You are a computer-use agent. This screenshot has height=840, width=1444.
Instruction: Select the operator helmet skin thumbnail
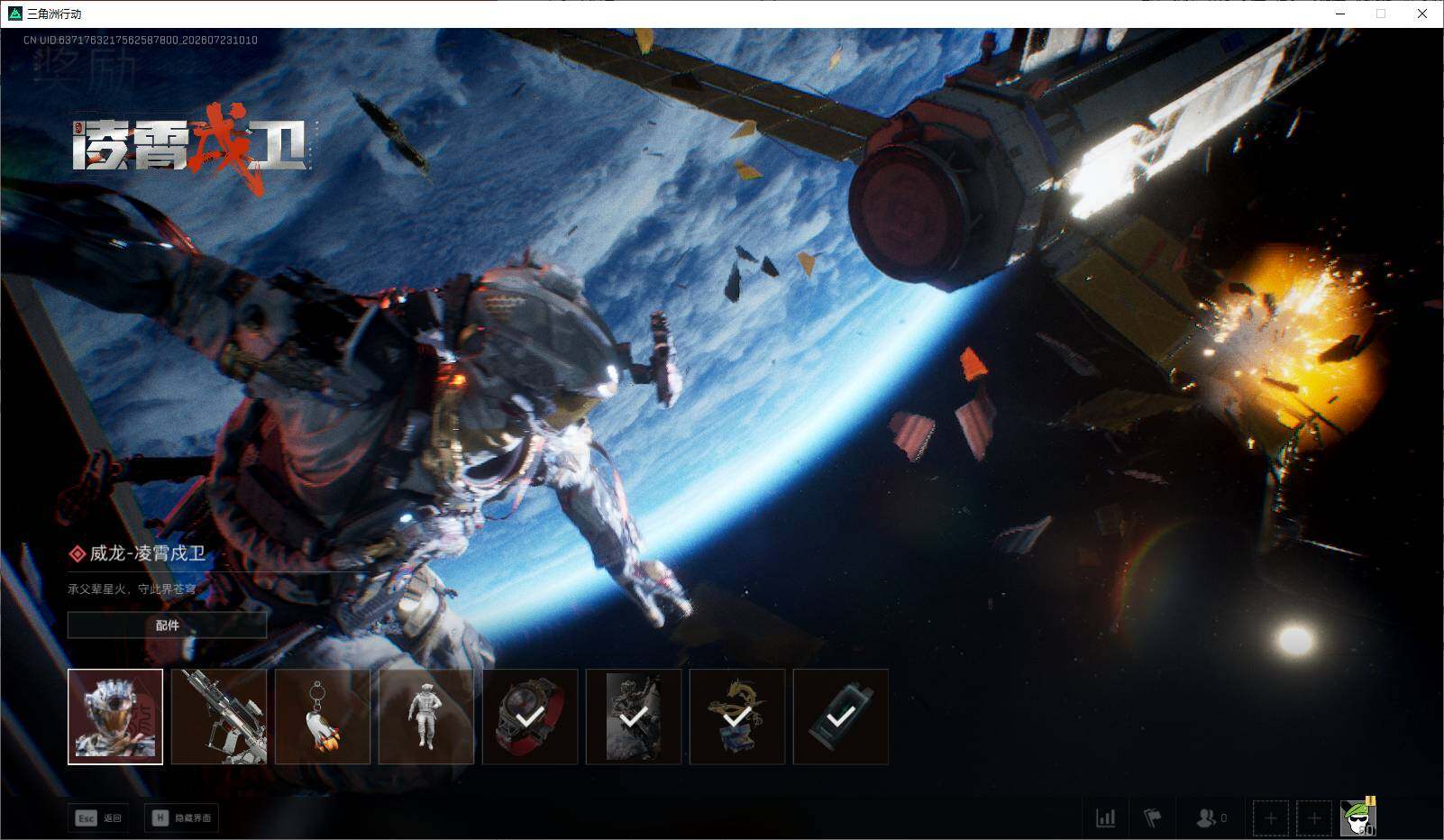[x=115, y=717]
